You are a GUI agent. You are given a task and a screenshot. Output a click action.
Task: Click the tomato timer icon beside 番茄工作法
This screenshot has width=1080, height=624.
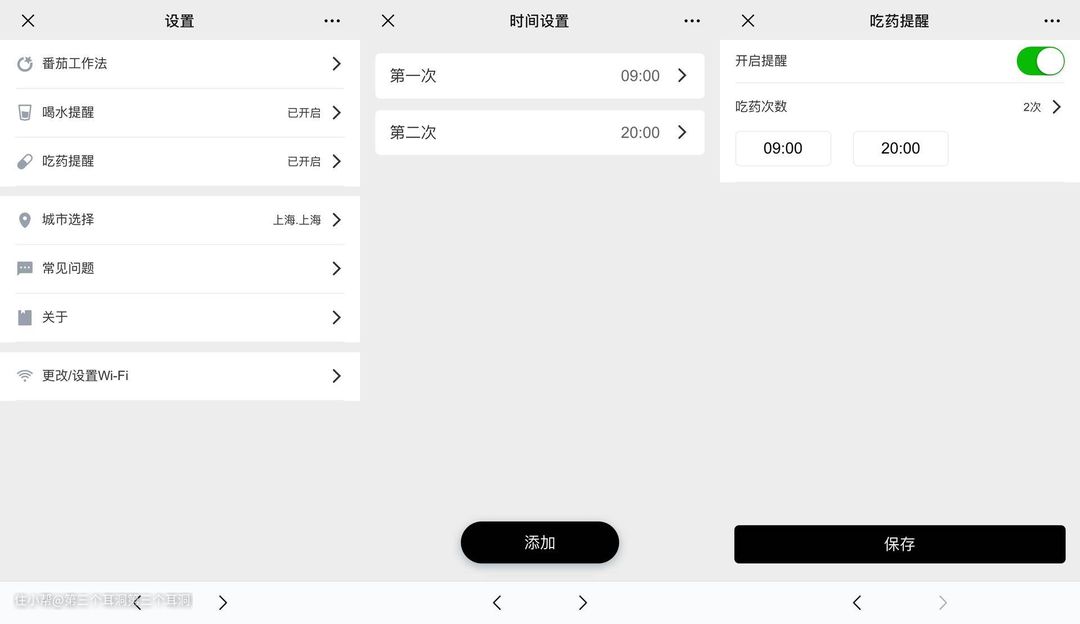coord(25,64)
